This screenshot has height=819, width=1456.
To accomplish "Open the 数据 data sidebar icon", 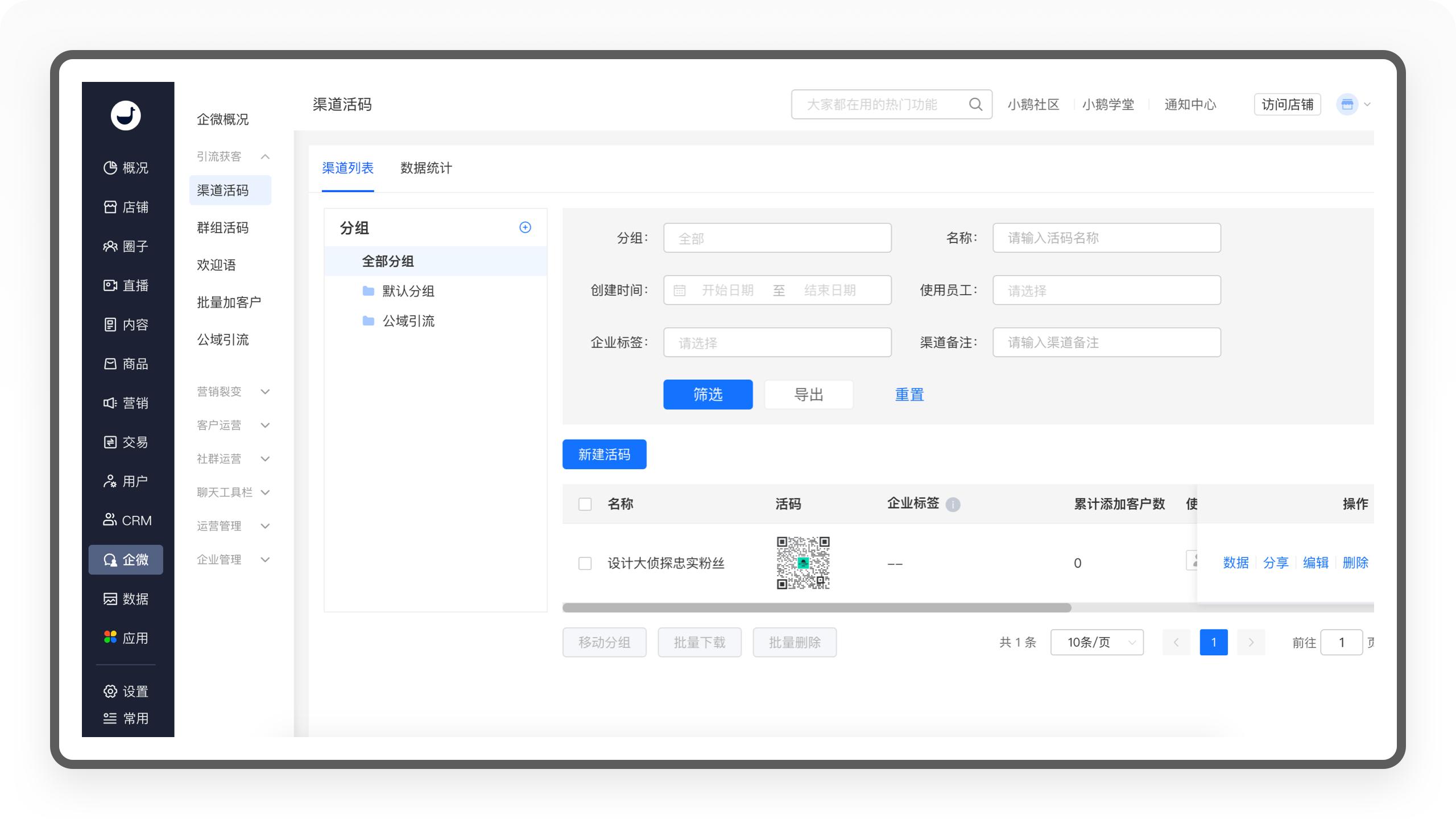I will 110,599.
